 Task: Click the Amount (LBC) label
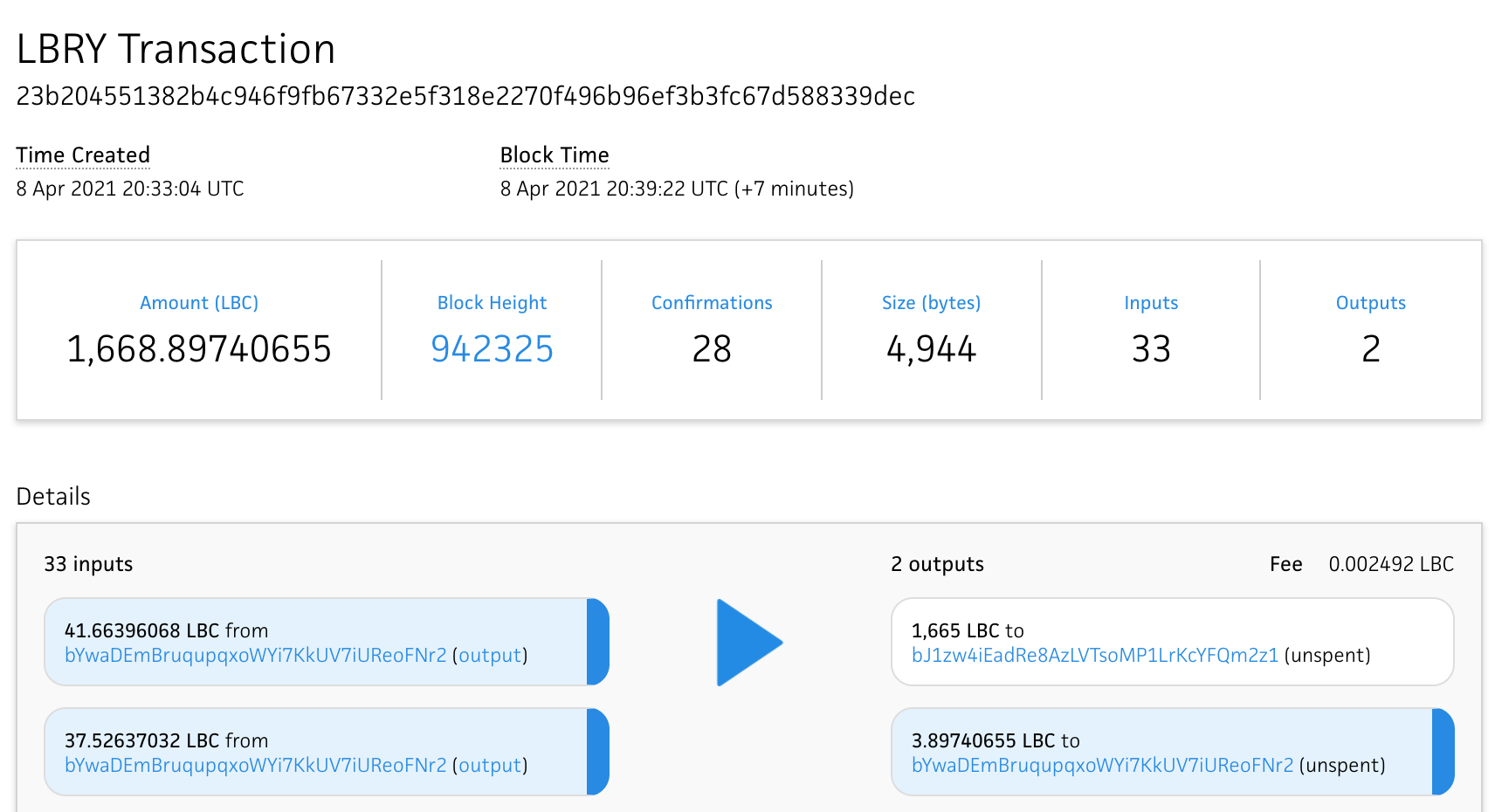click(199, 303)
